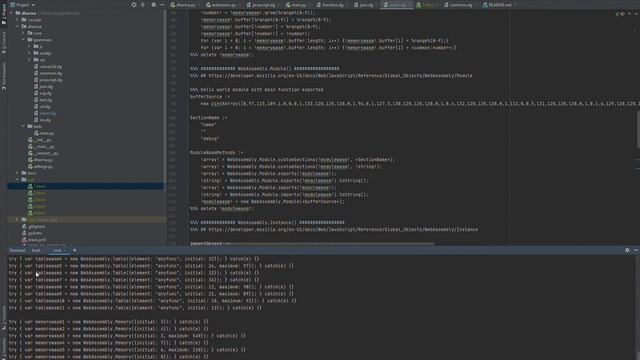Click the locate-opened-file target icon in Project panel
Viewport: 640px width, 360px height.
(134, 5)
